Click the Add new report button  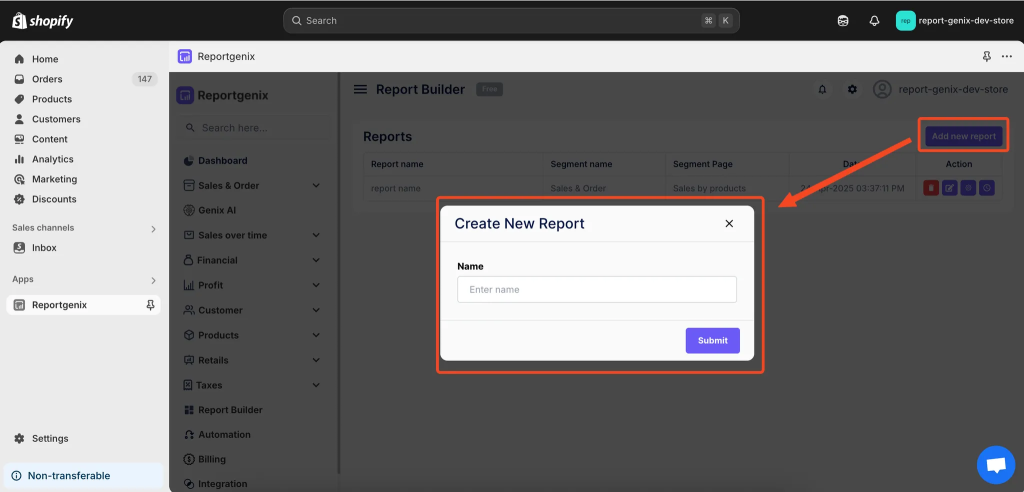pos(963,136)
